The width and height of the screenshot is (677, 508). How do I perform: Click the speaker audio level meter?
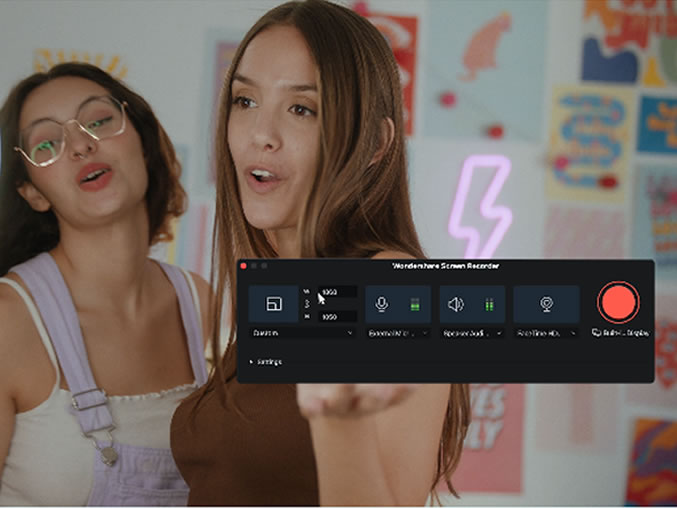(490, 304)
